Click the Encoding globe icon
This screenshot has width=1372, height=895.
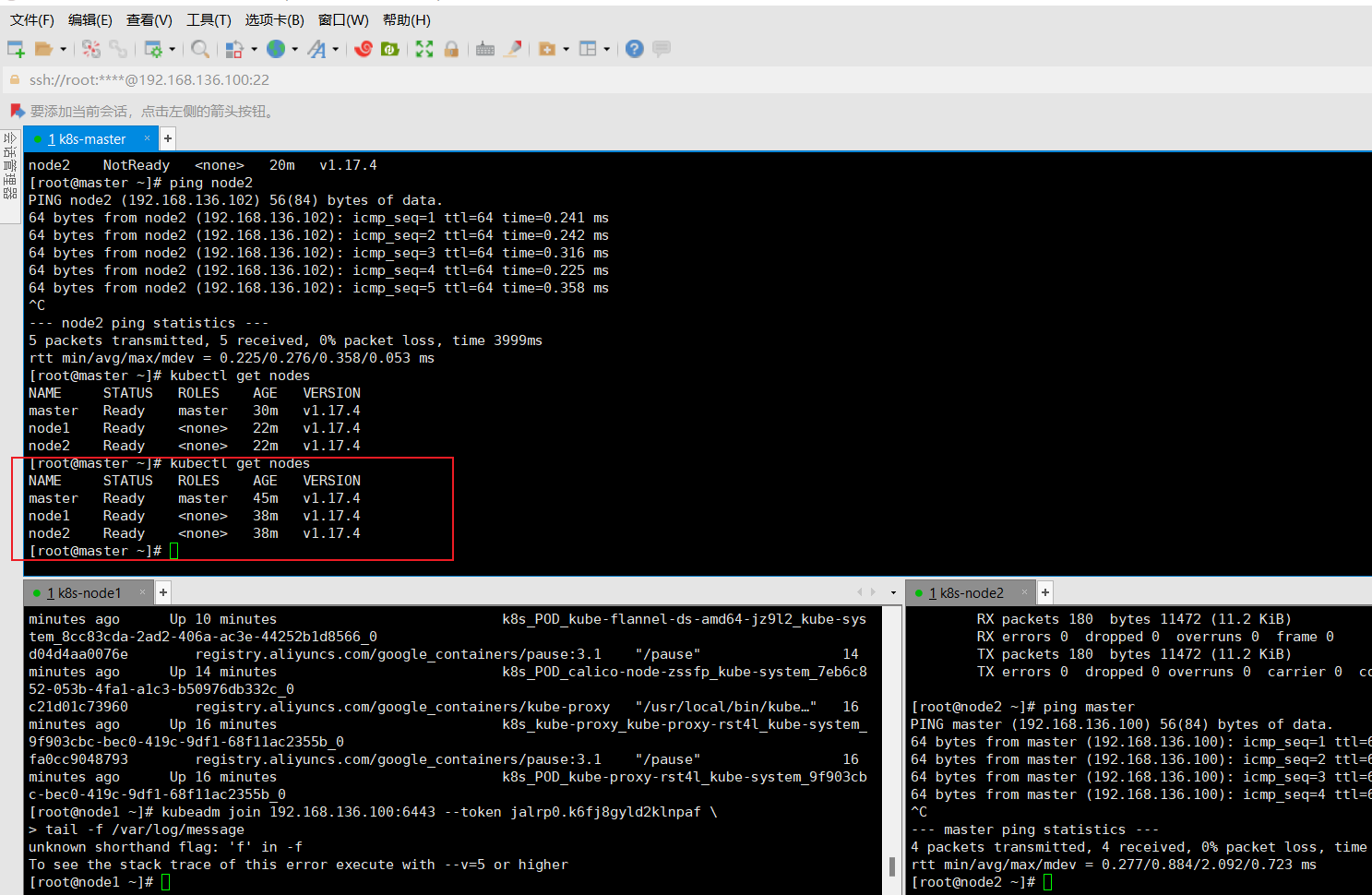tap(275, 49)
